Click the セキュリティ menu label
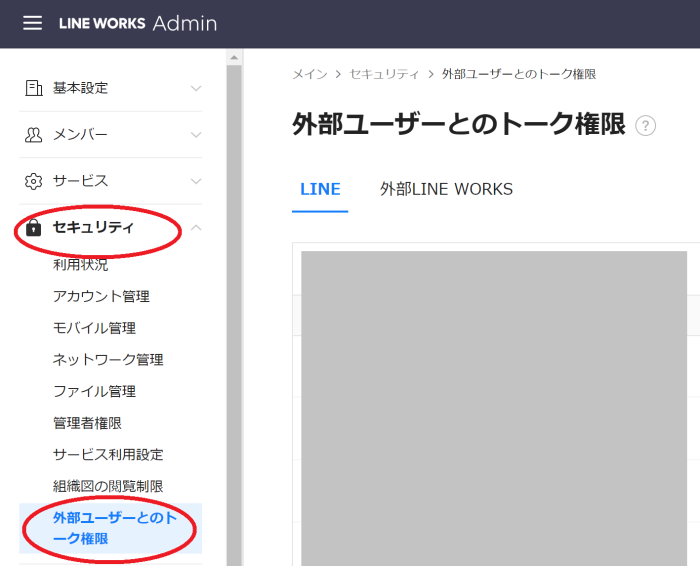 coord(93,228)
